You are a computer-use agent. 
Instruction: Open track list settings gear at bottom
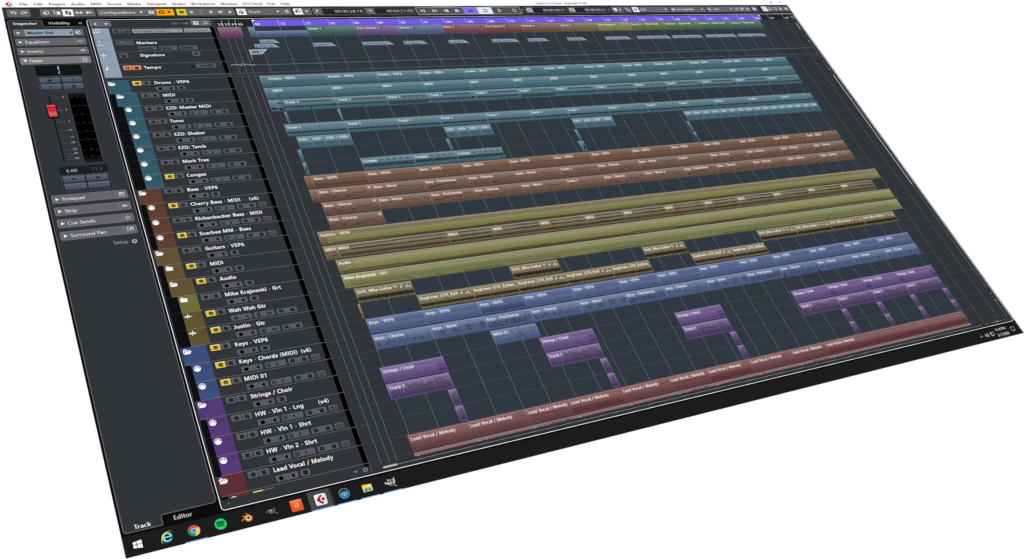coord(365,469)
